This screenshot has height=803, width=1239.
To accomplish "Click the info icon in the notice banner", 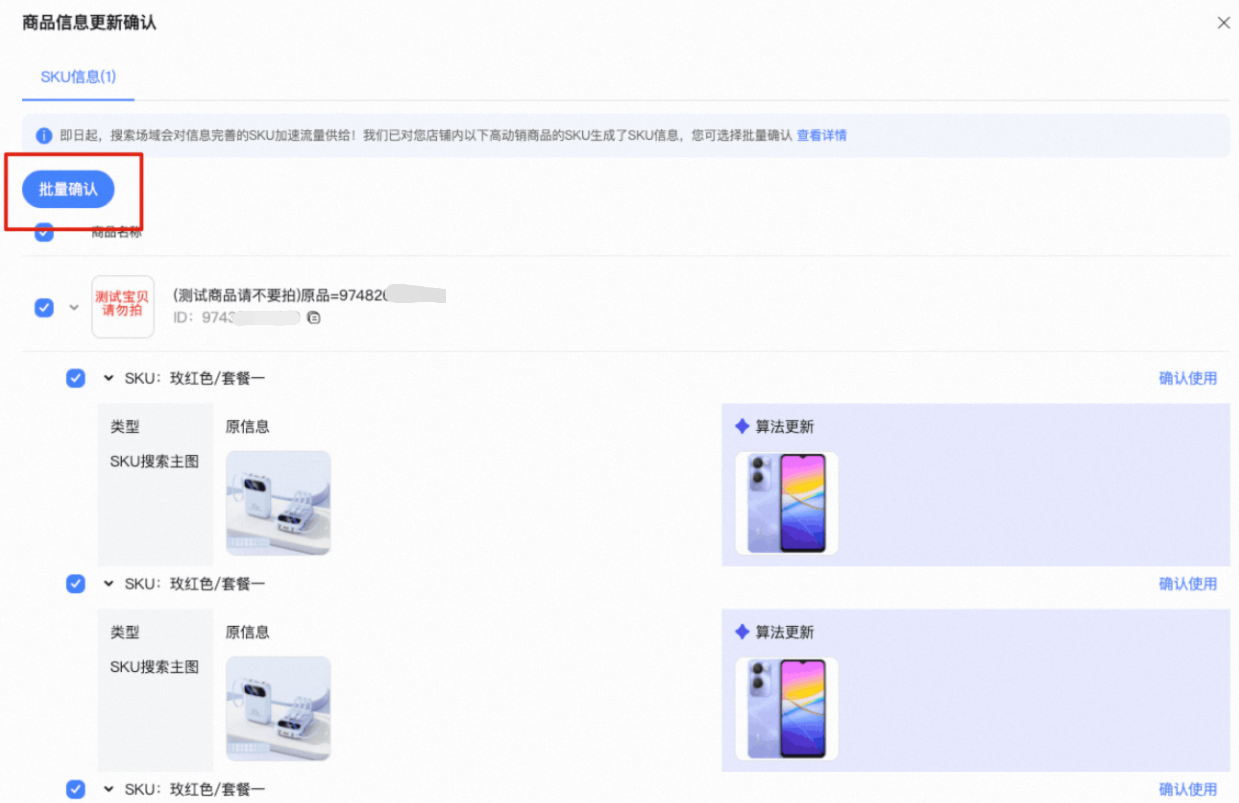I will (x=44, y=136).
